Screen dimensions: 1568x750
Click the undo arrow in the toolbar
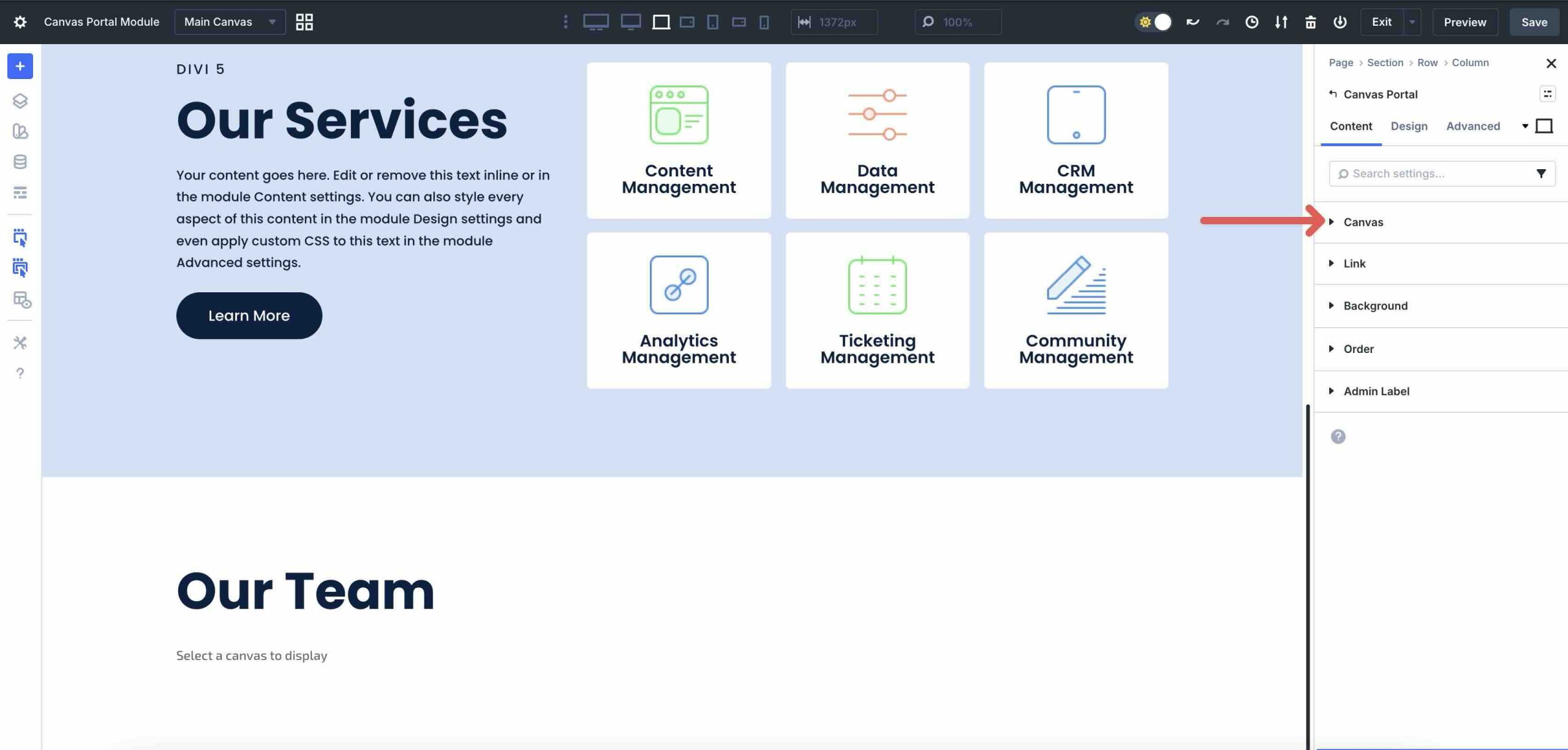(1192, 21)
